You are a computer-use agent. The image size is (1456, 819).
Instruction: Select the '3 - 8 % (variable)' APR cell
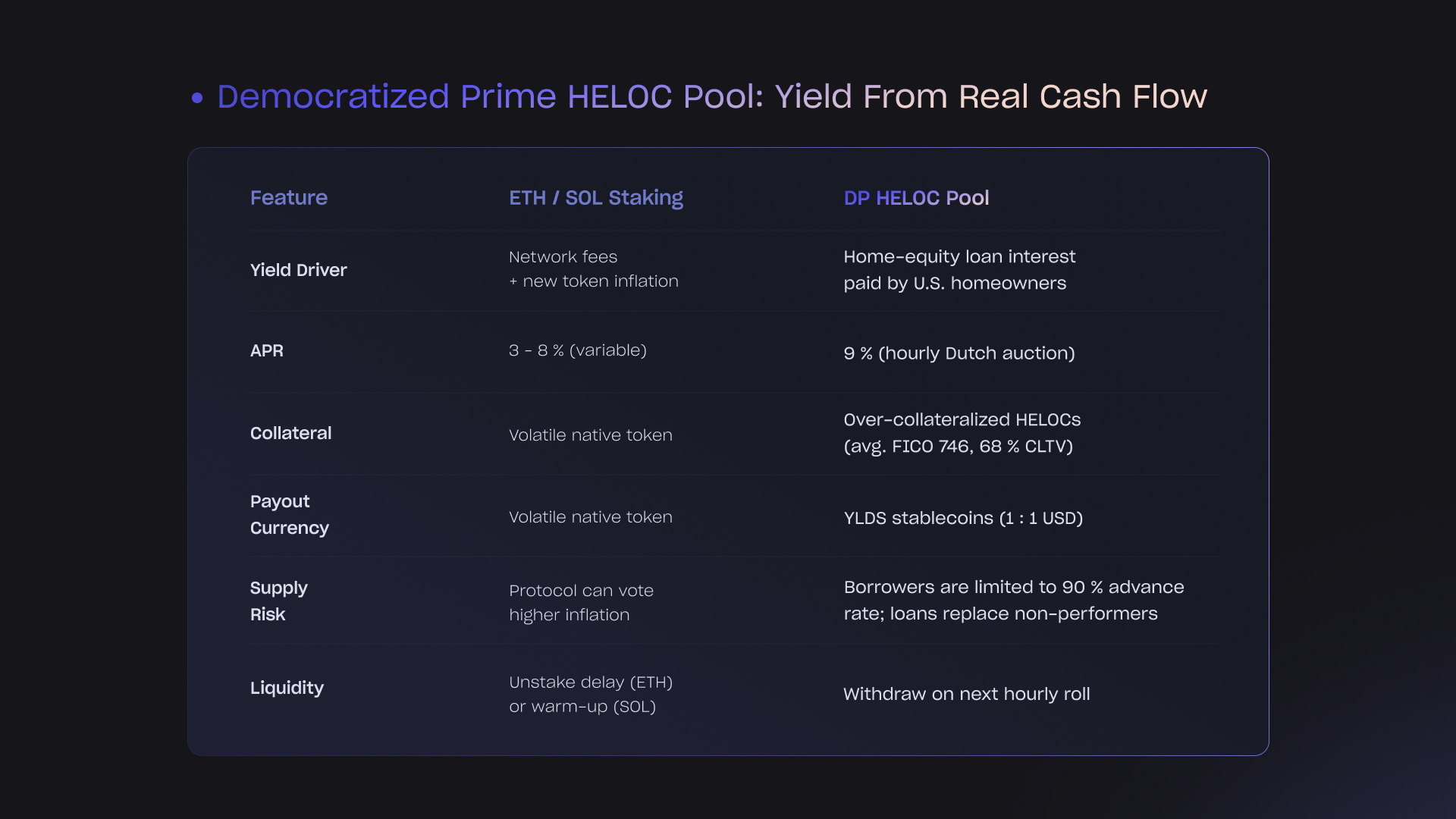coord(578,350)
